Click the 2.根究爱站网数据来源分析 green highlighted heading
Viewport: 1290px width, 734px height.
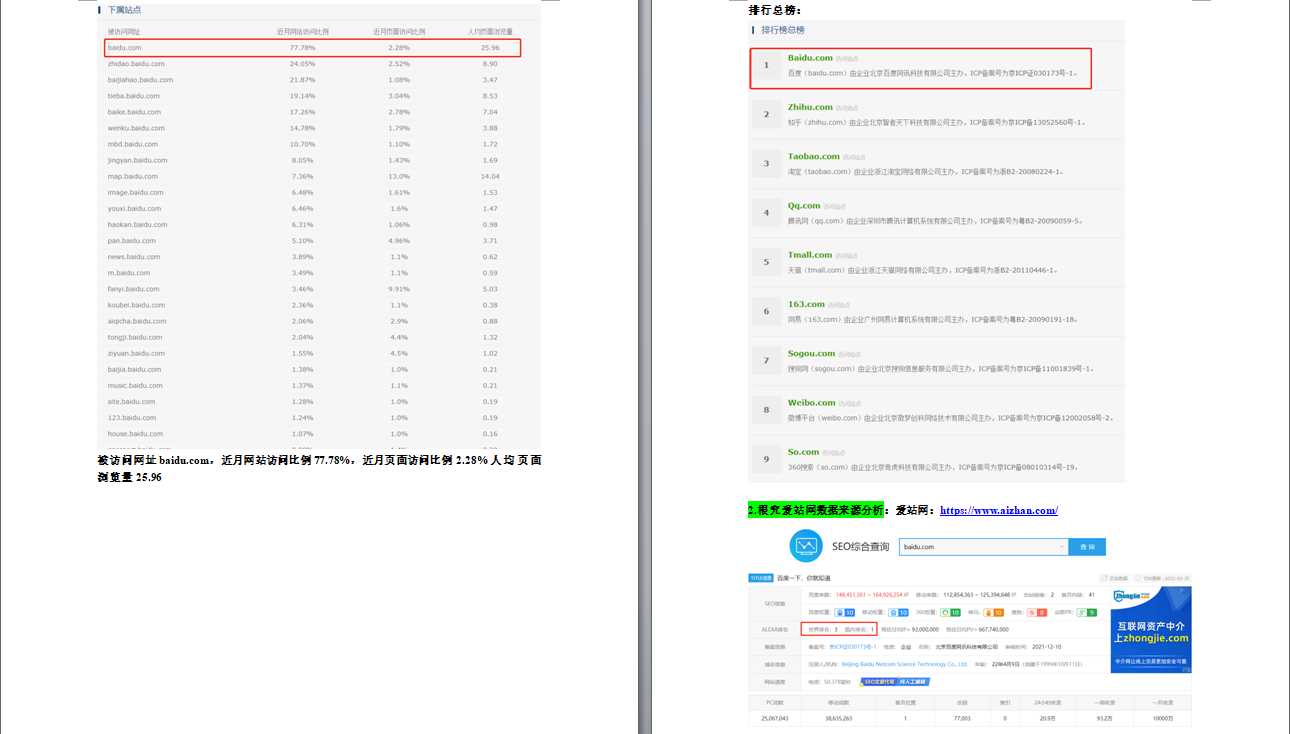click(816, 510)
